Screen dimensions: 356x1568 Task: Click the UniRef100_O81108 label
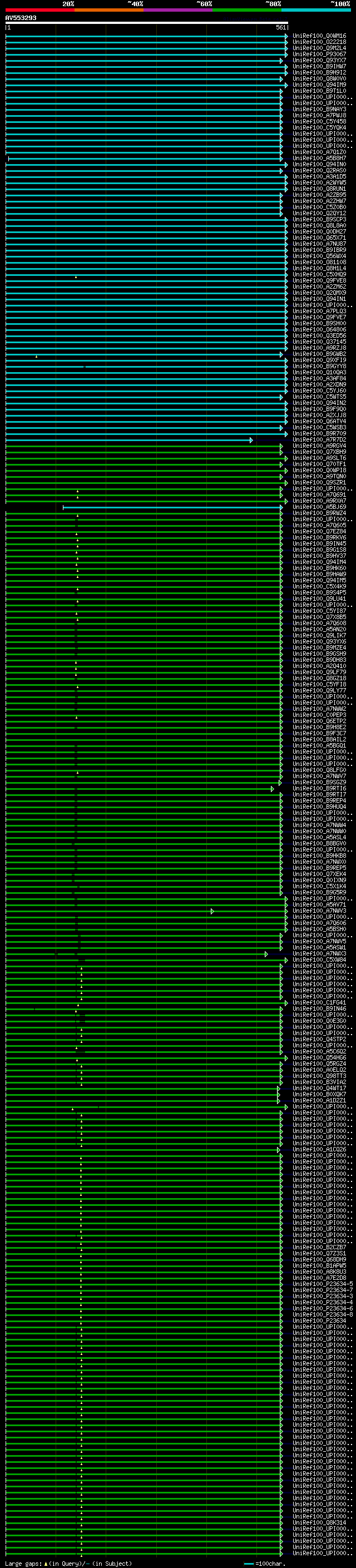pyautogui.click(x=319, y=263)
